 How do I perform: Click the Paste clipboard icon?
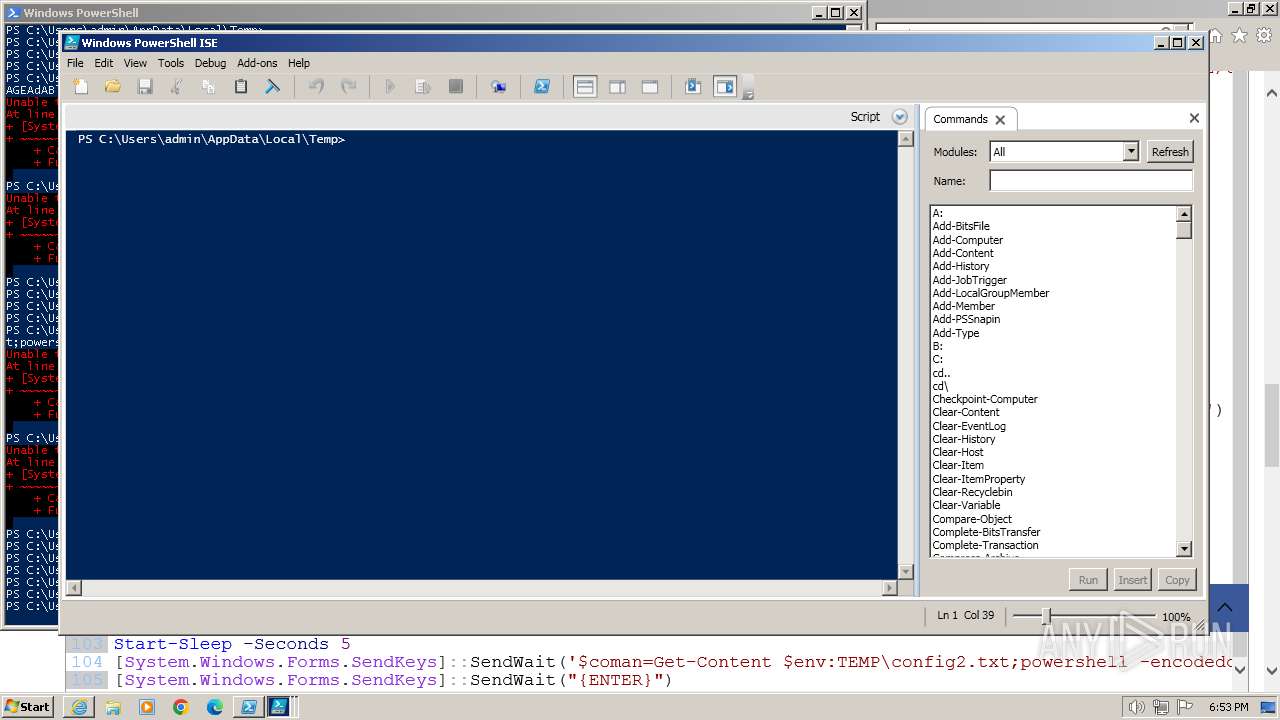click(x=241, y=87)
